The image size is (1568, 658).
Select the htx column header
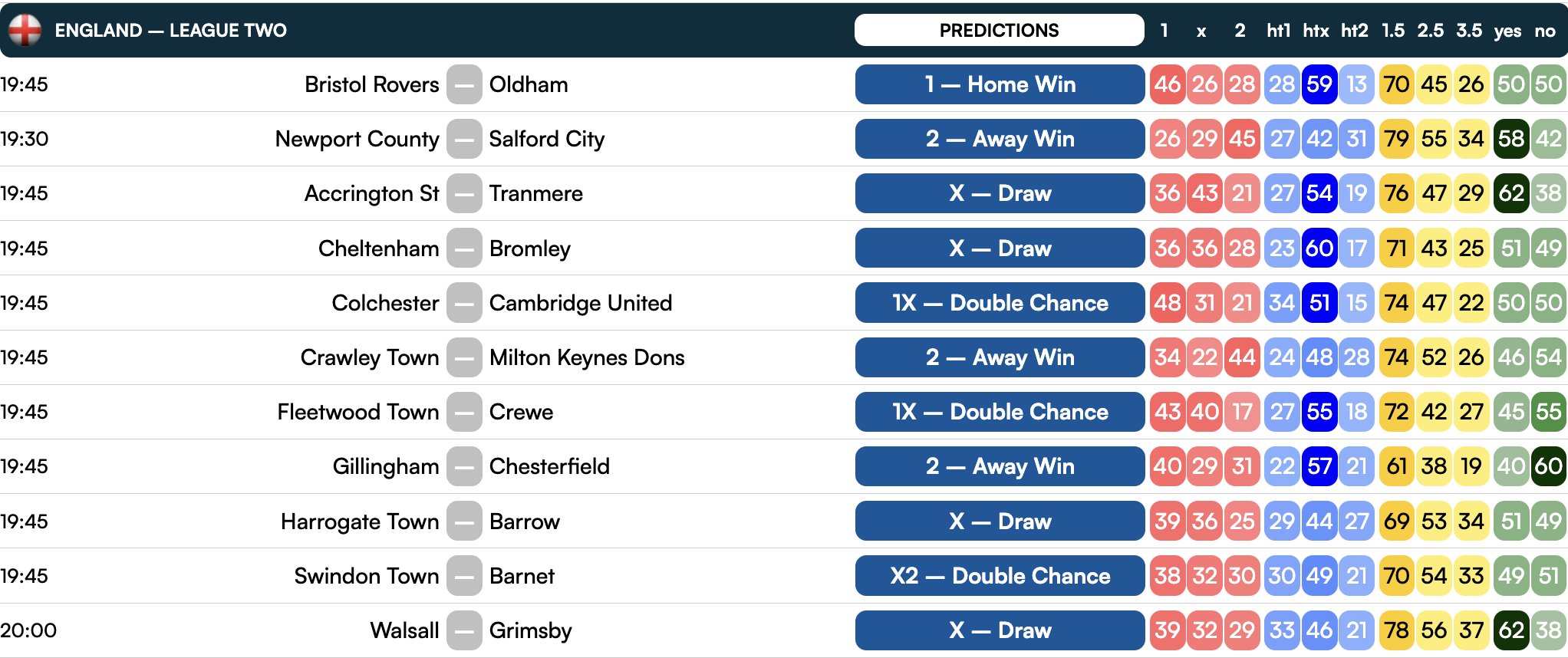pos(1316,31)
